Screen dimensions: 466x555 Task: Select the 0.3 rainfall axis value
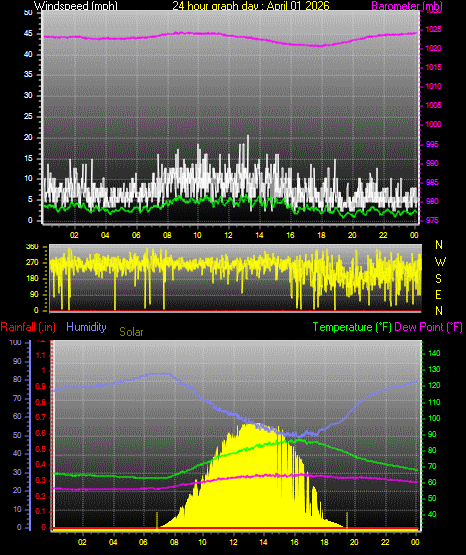coord(41,481)
